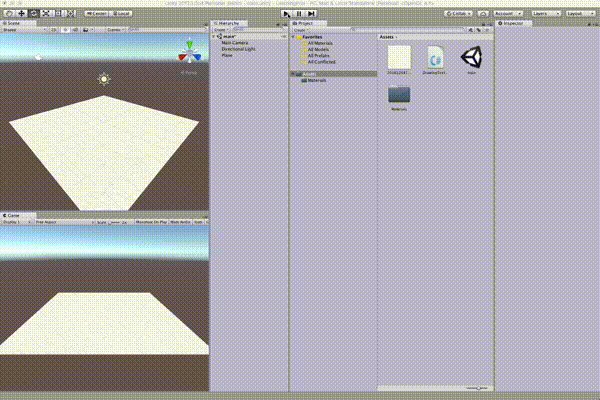
Task: Open the Collab dropdown
Action: point(458,13)
